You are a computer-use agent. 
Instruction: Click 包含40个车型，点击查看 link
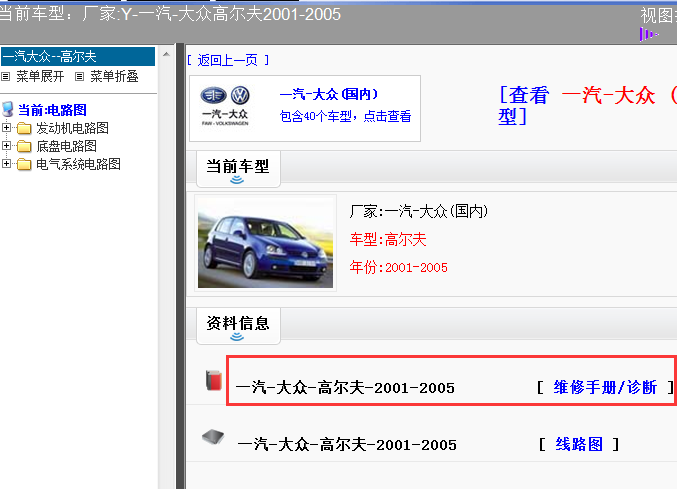click(345, 116)
